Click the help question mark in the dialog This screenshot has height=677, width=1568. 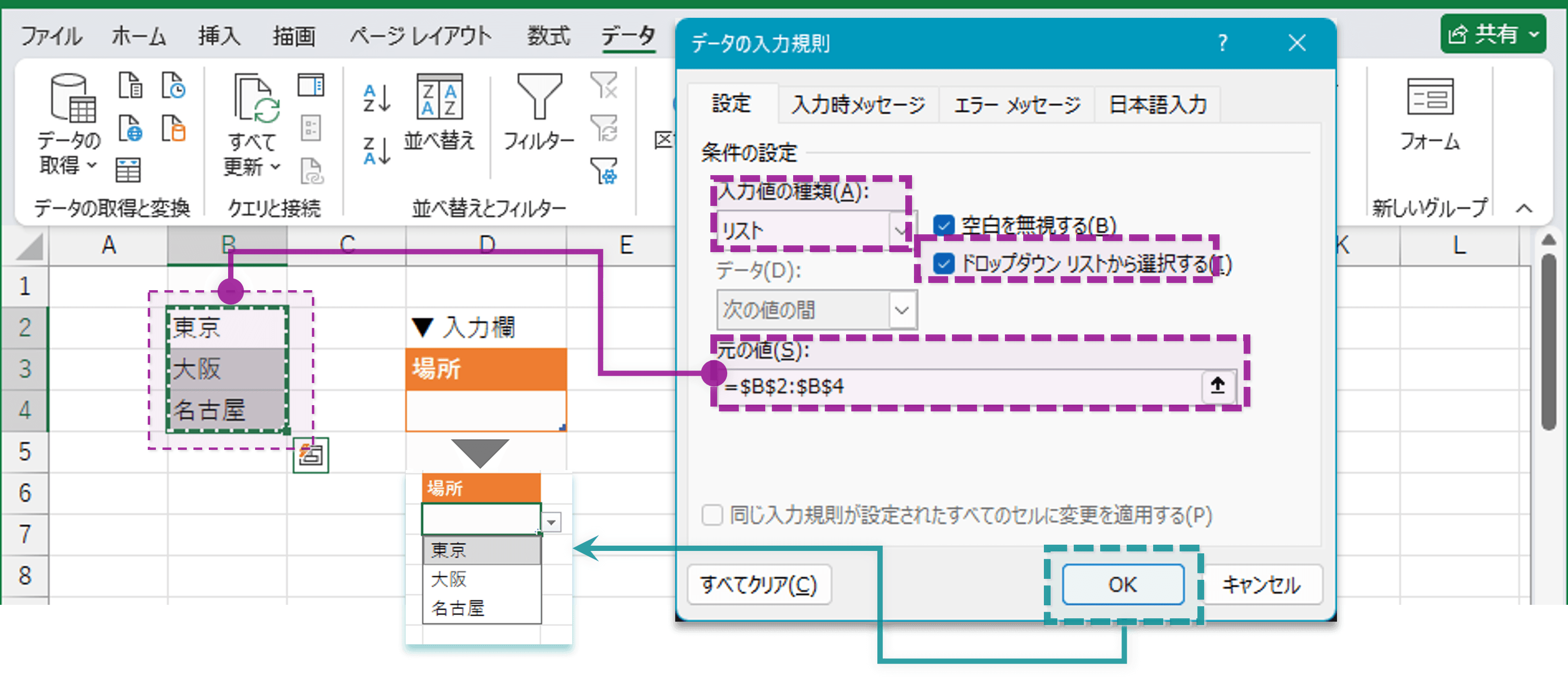point(1222,43)
